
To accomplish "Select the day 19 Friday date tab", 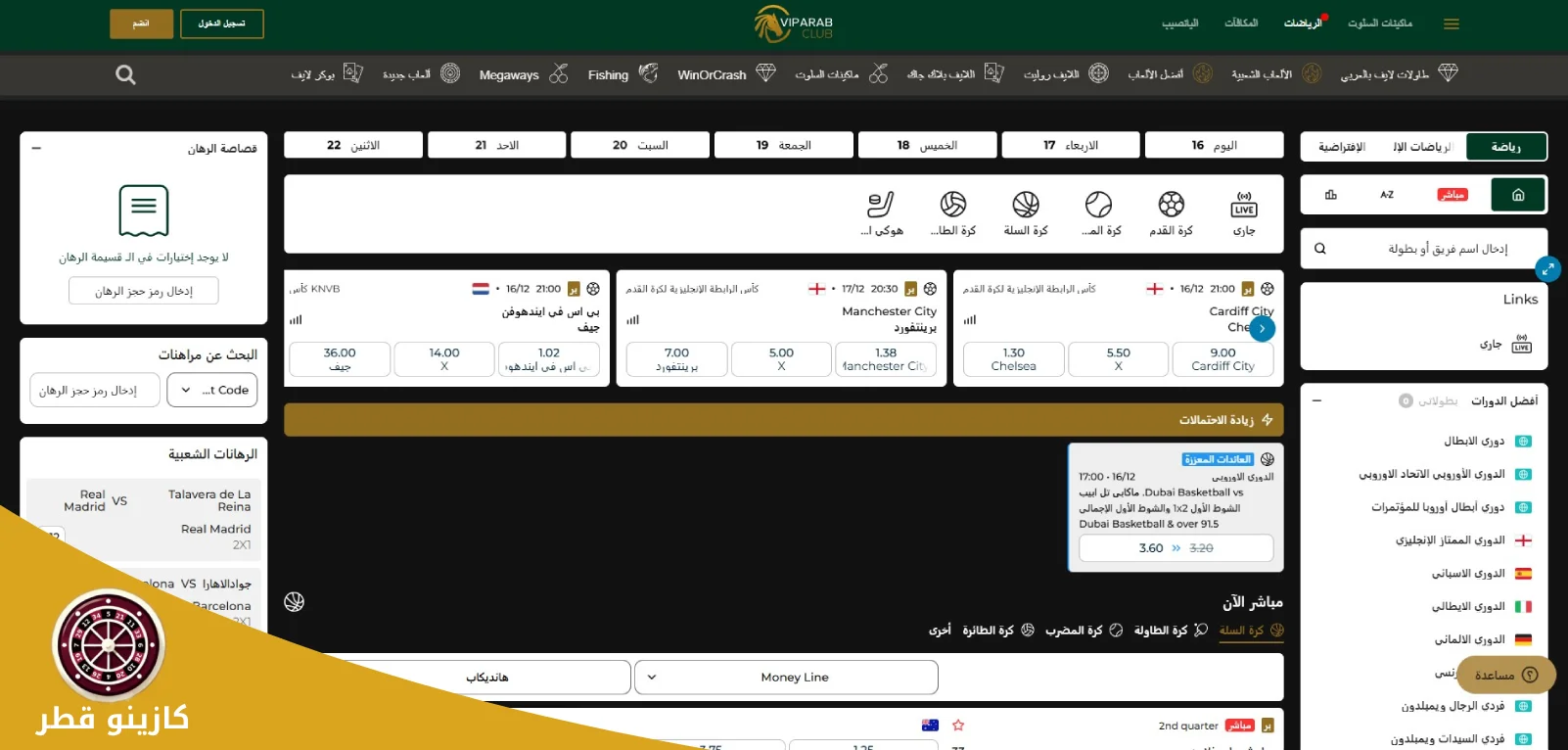I will click(783, 145).
